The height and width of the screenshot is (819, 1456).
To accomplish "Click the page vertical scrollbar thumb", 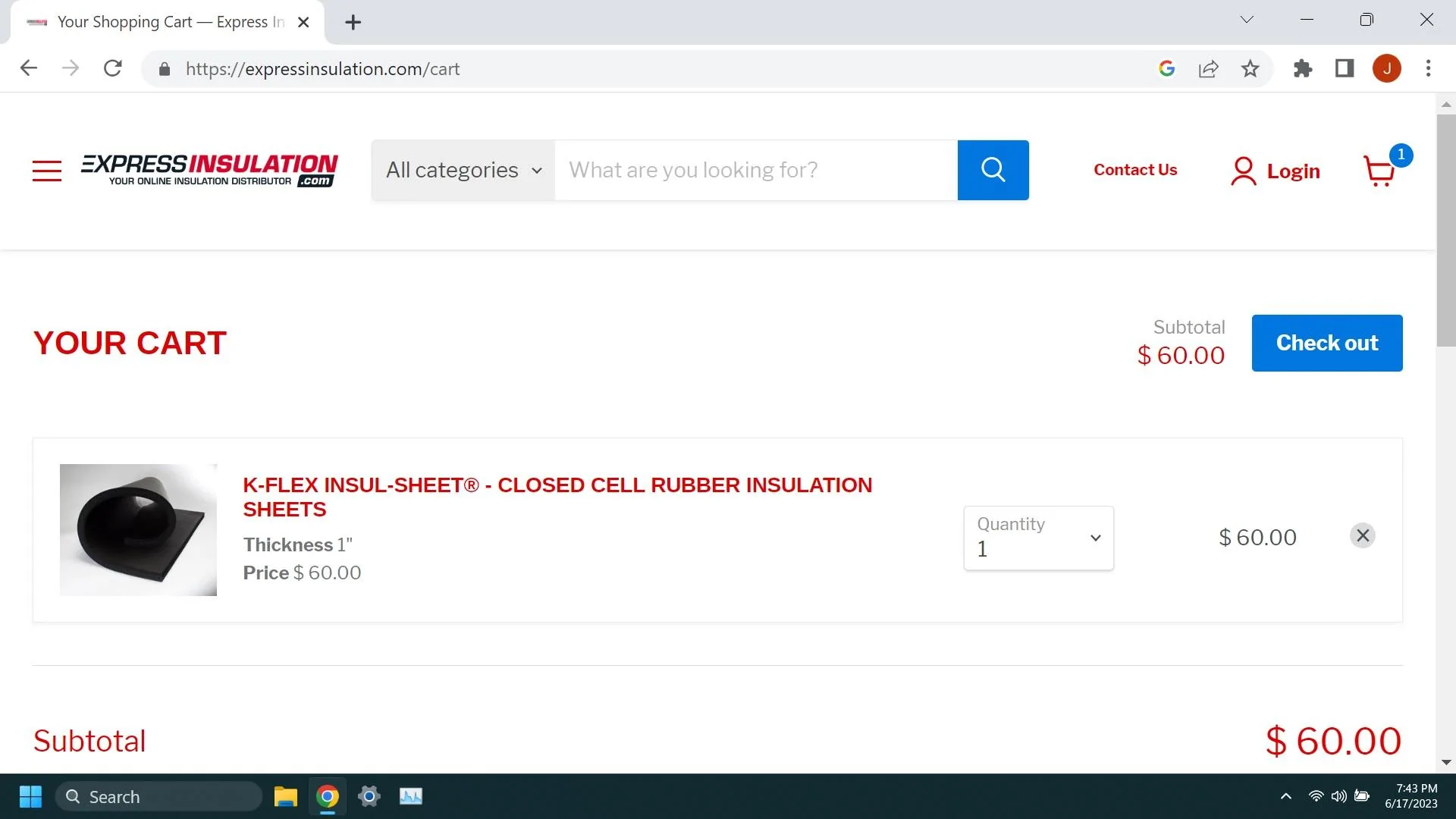I will (x=1445, y=230).
